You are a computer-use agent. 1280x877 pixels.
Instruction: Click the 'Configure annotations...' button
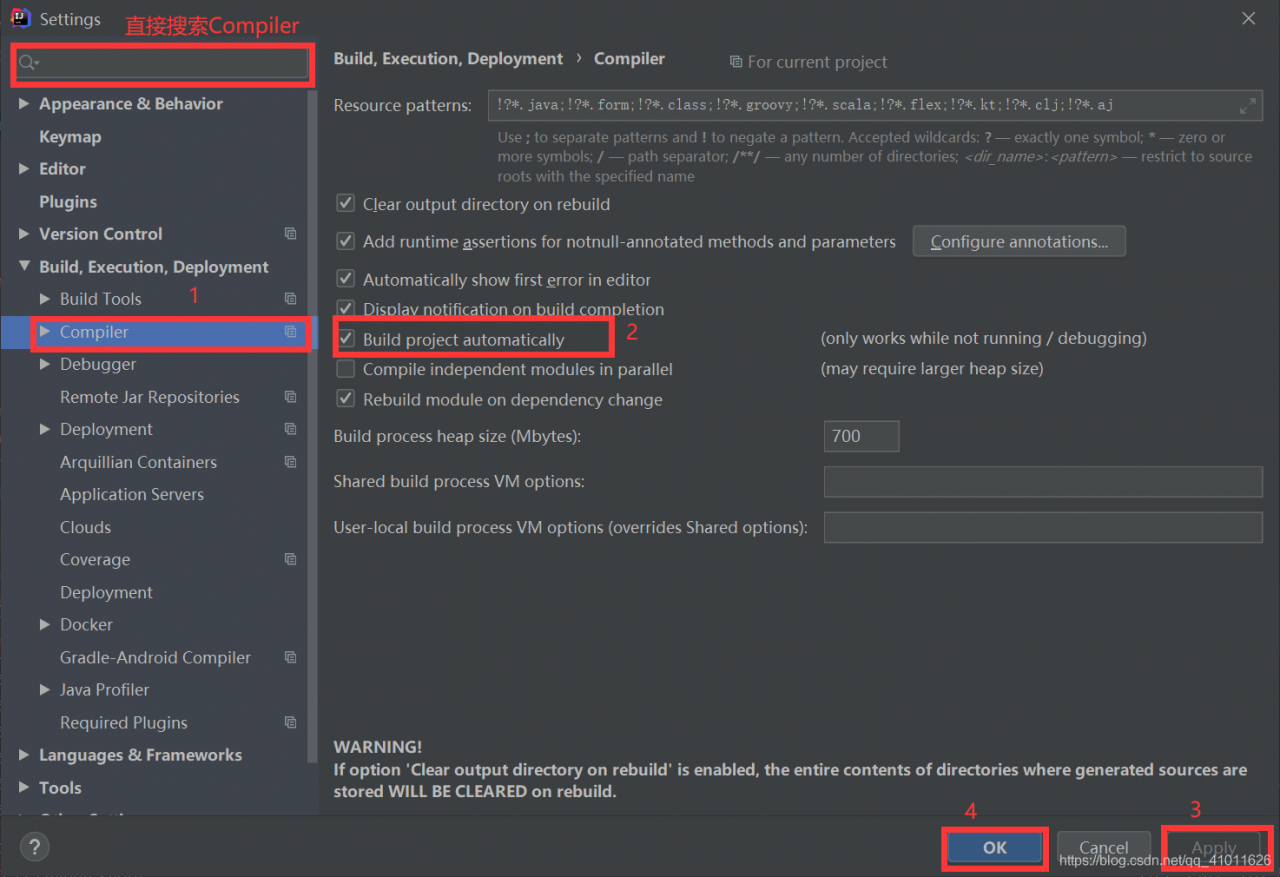(x=1019, y=241)
